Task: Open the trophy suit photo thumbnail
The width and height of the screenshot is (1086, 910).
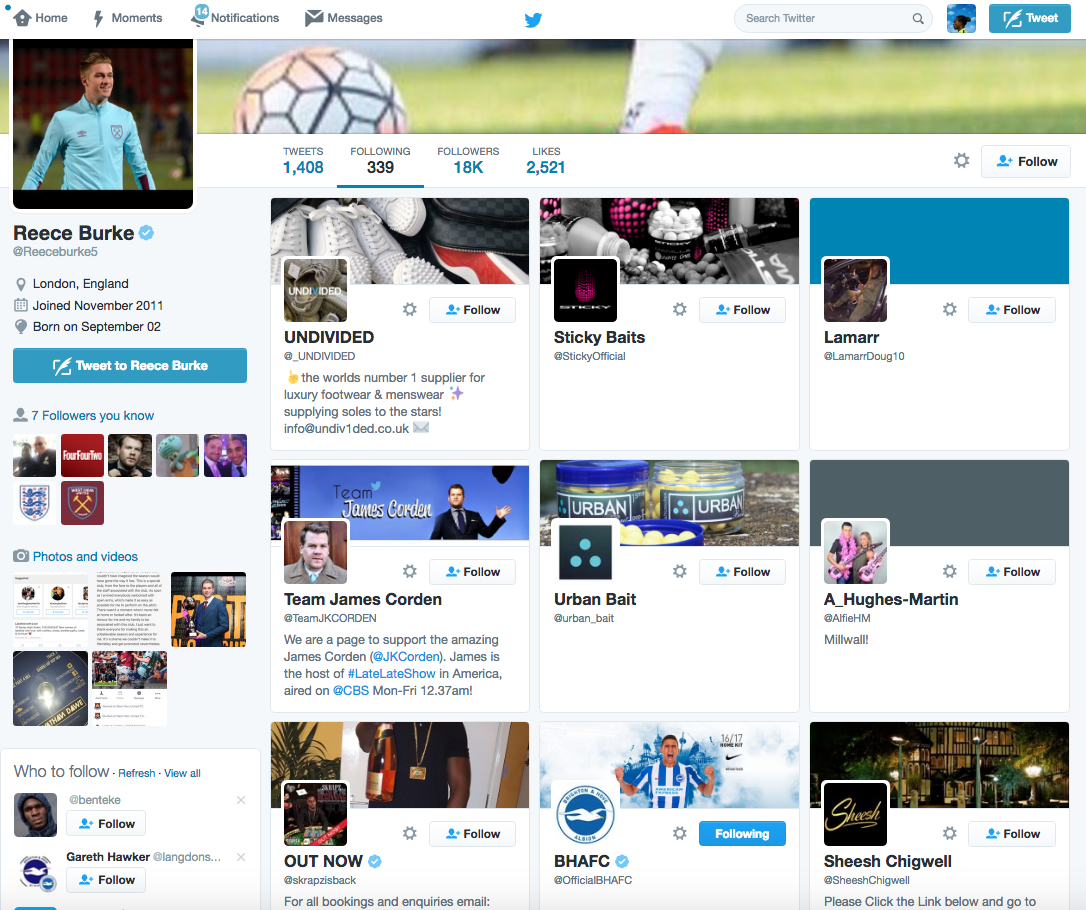Action: (208, 609)
